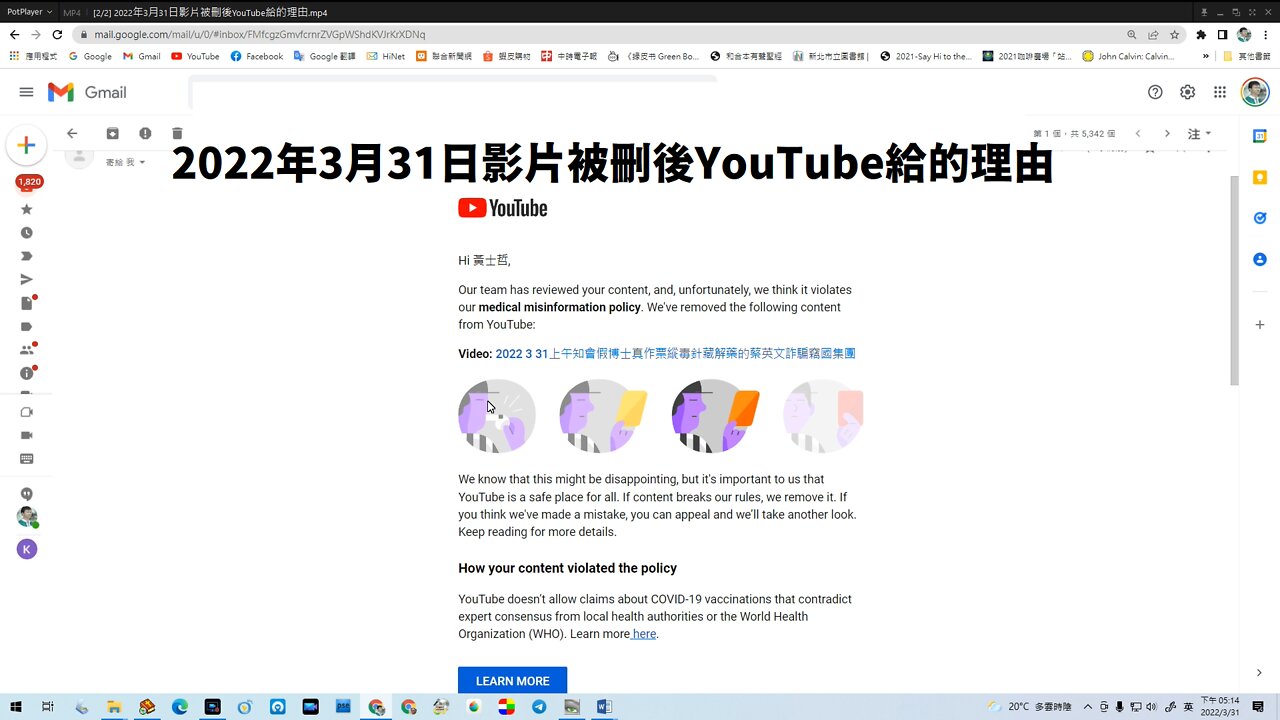This screenshot has height=720, width=1280.
Task: Open Windows notification center
Action: pyautogui.click(x=1258, y=707)
